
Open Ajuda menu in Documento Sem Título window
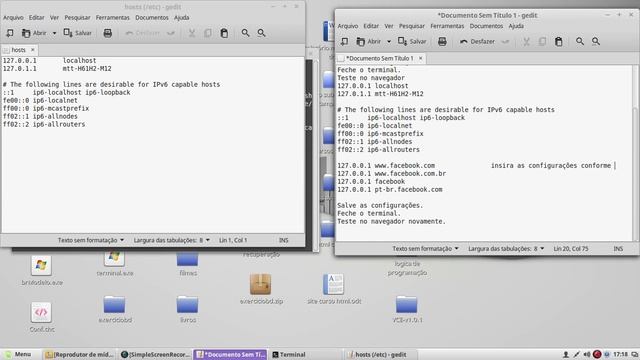[x=516, y=26]
